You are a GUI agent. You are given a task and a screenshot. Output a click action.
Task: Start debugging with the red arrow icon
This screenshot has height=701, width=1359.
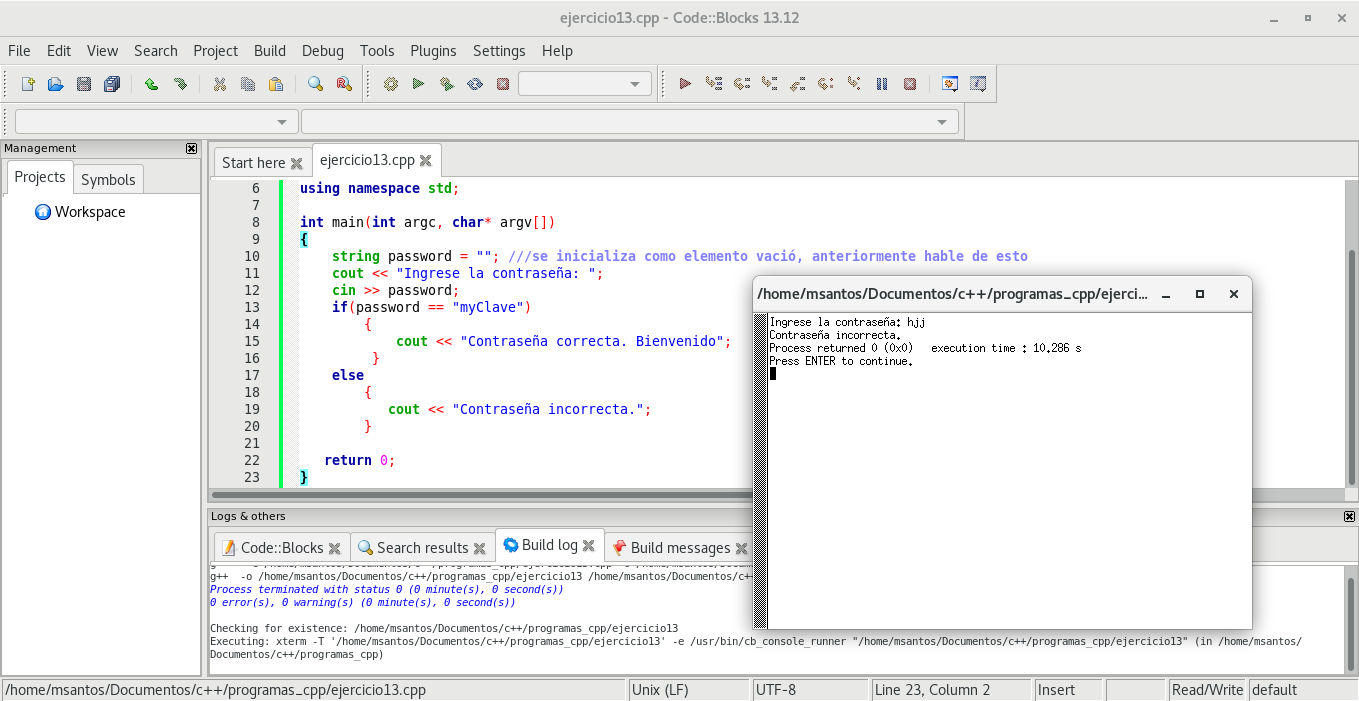(x=685, y=84)
